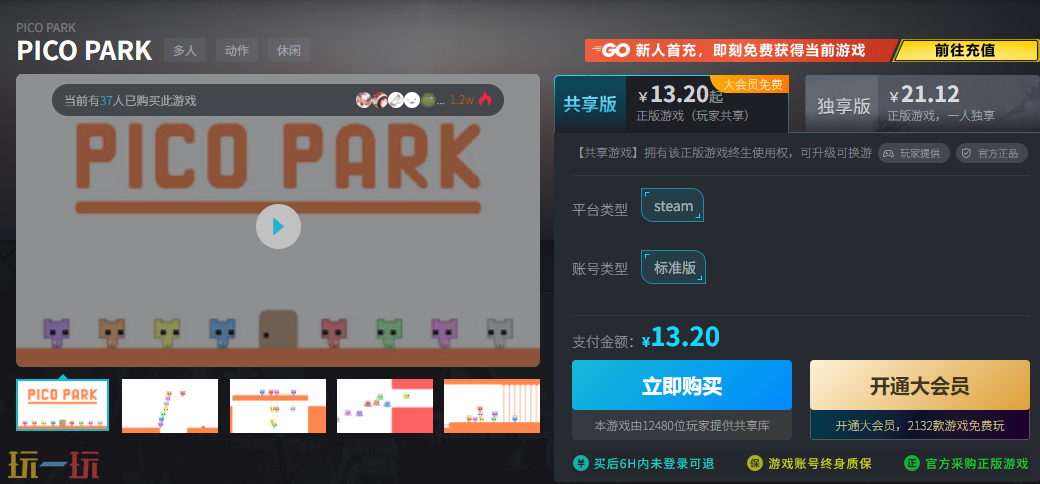Click the 开通大会员 membership button
The image size is (1040, 484).
pyautogui.click(x=920, y=385)
